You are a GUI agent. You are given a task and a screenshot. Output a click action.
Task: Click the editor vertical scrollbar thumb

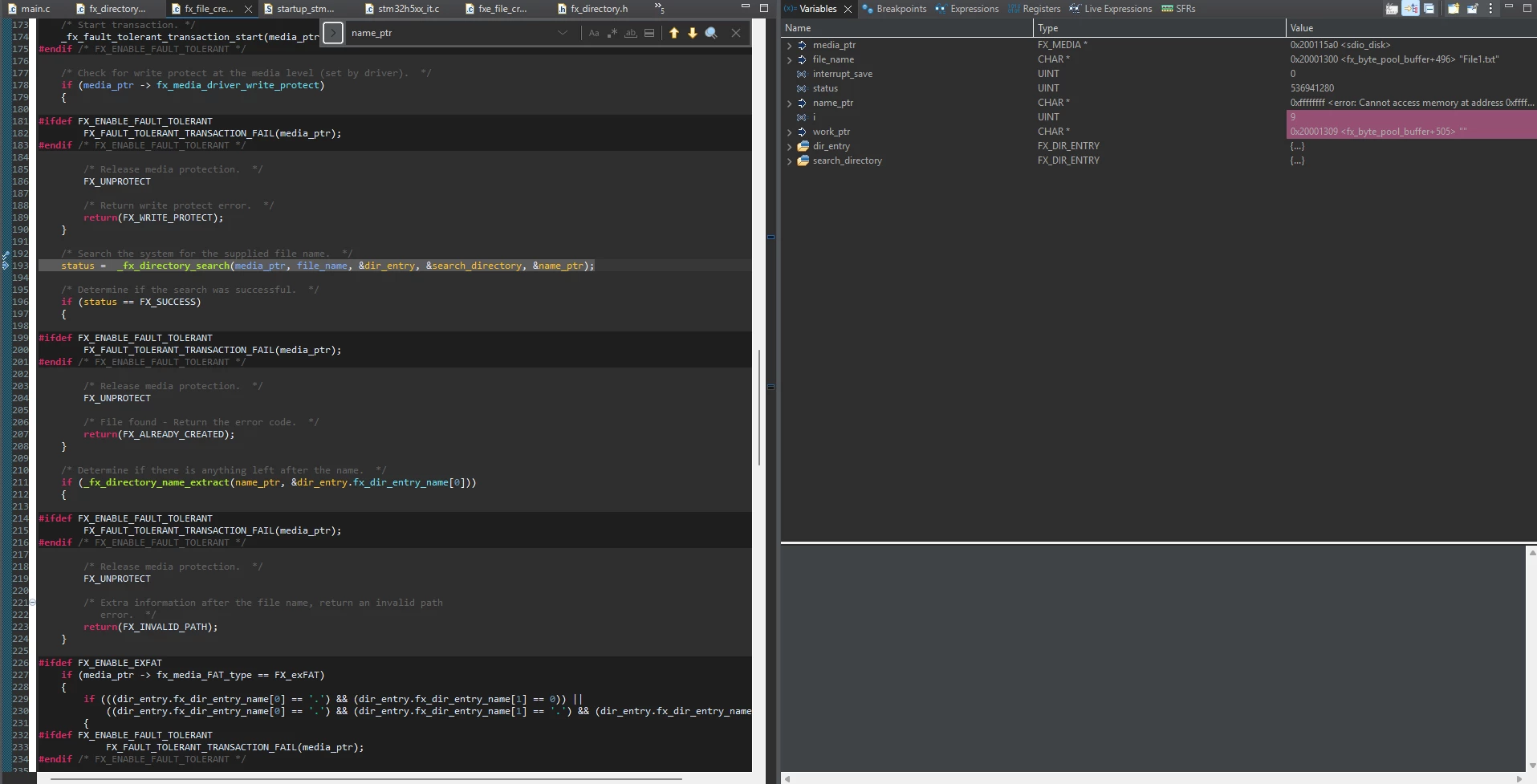[x=758, y=407]
